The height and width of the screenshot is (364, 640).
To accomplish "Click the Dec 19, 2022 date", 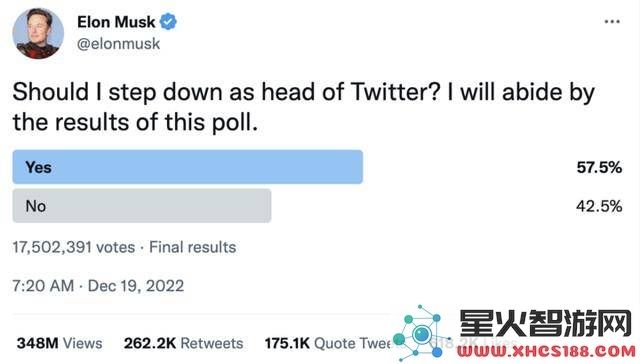I will [x=136, y=286].
